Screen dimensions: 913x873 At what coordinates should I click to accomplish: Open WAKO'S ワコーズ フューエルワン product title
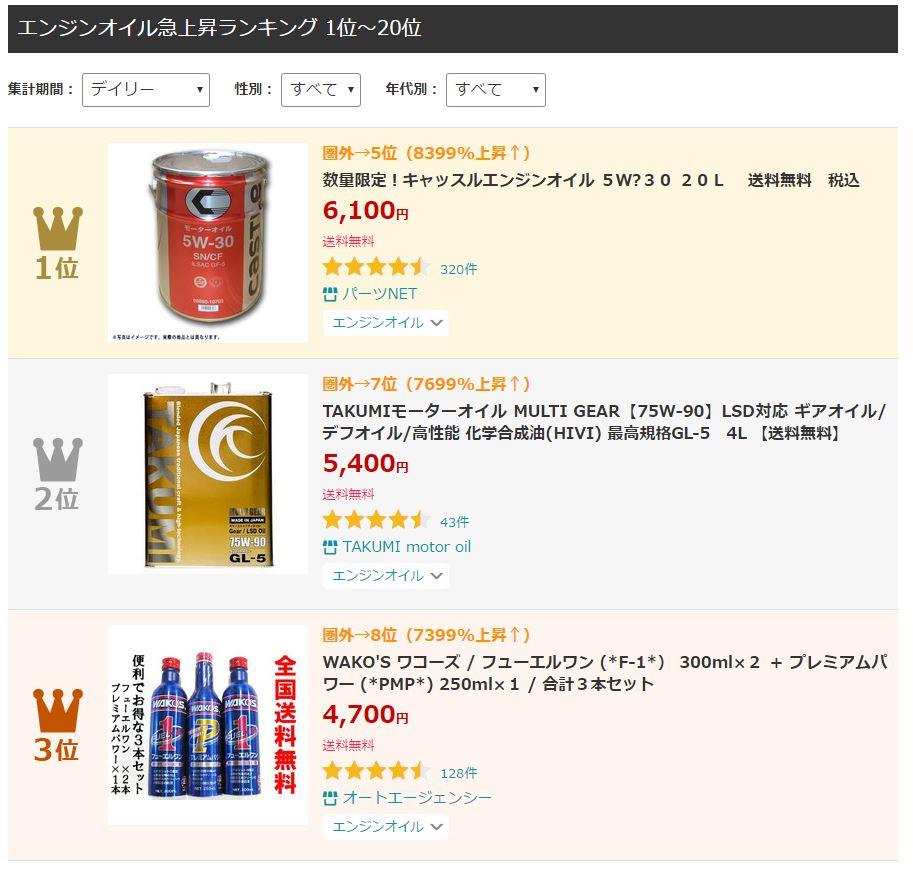pyautogui.click(x=604, y=673)
